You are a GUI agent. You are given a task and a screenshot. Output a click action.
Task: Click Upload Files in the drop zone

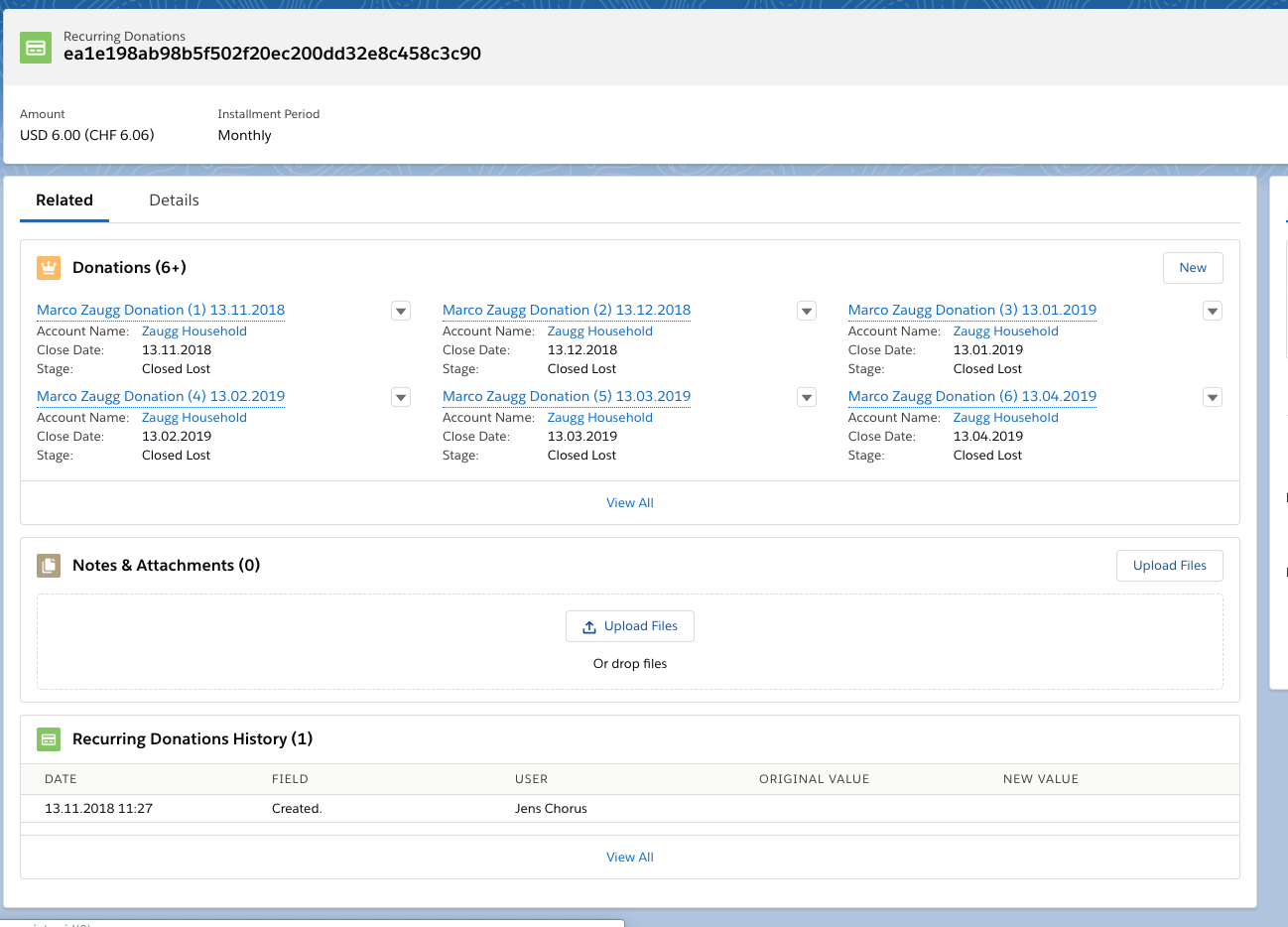630,626
